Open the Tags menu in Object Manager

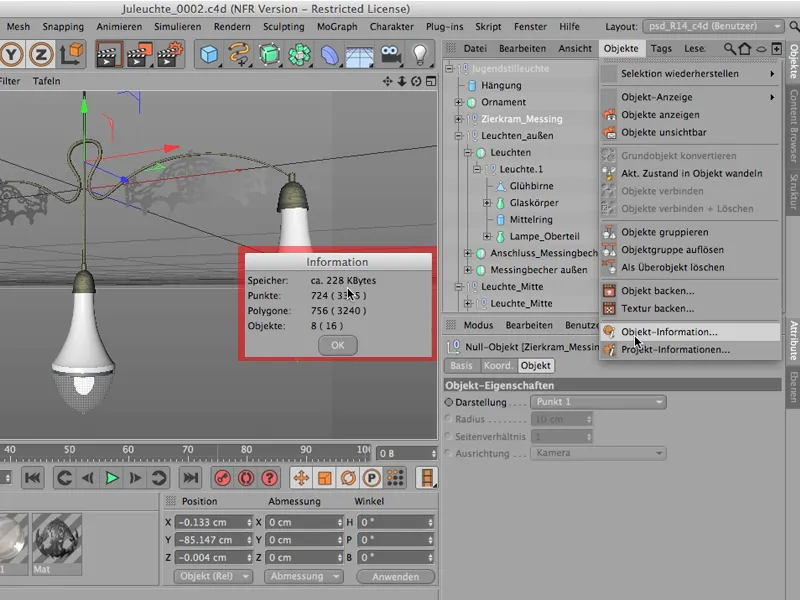pyautogui.click(x=661, y=48)
